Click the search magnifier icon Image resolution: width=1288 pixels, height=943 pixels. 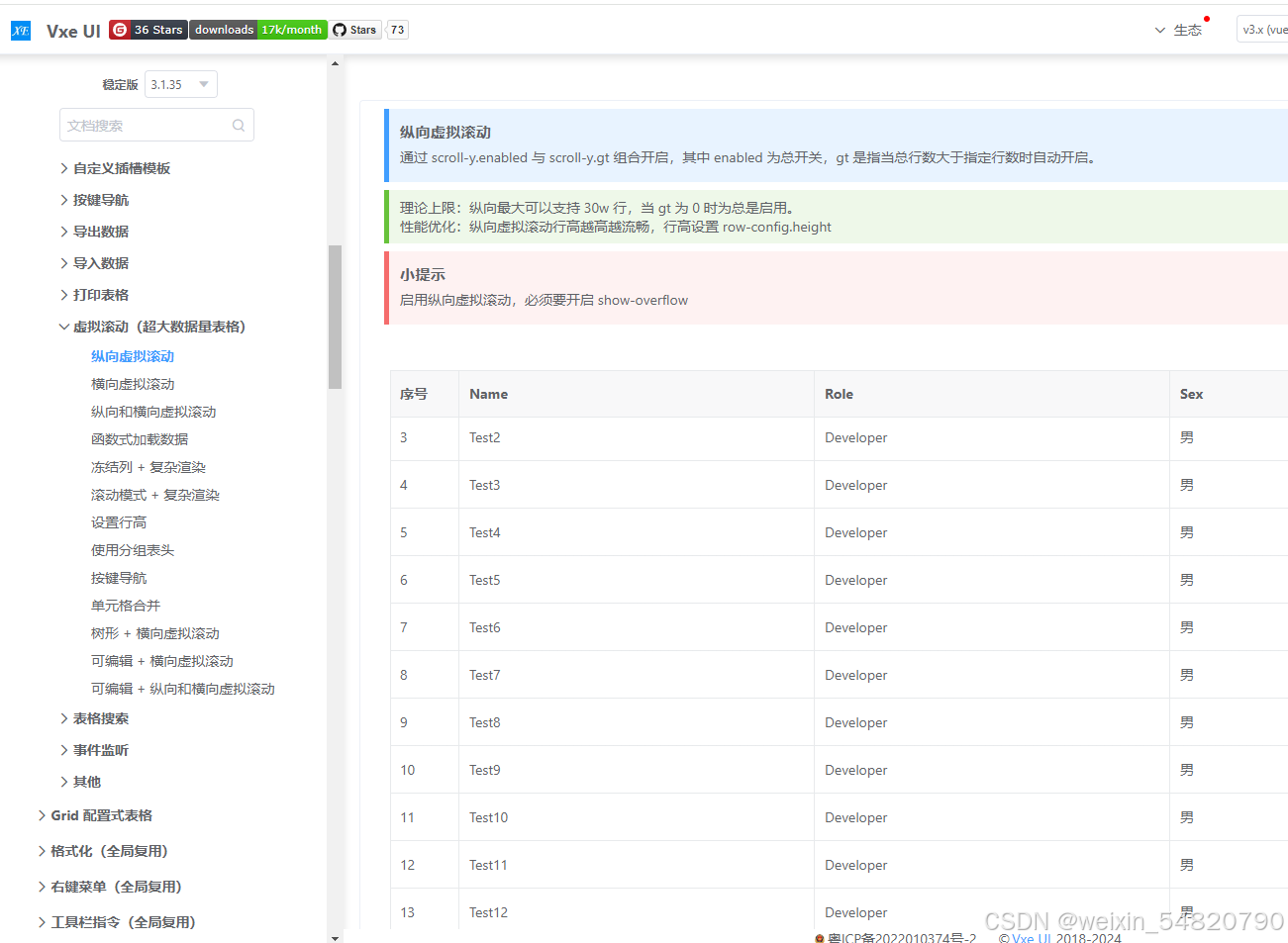coord(237,124)
